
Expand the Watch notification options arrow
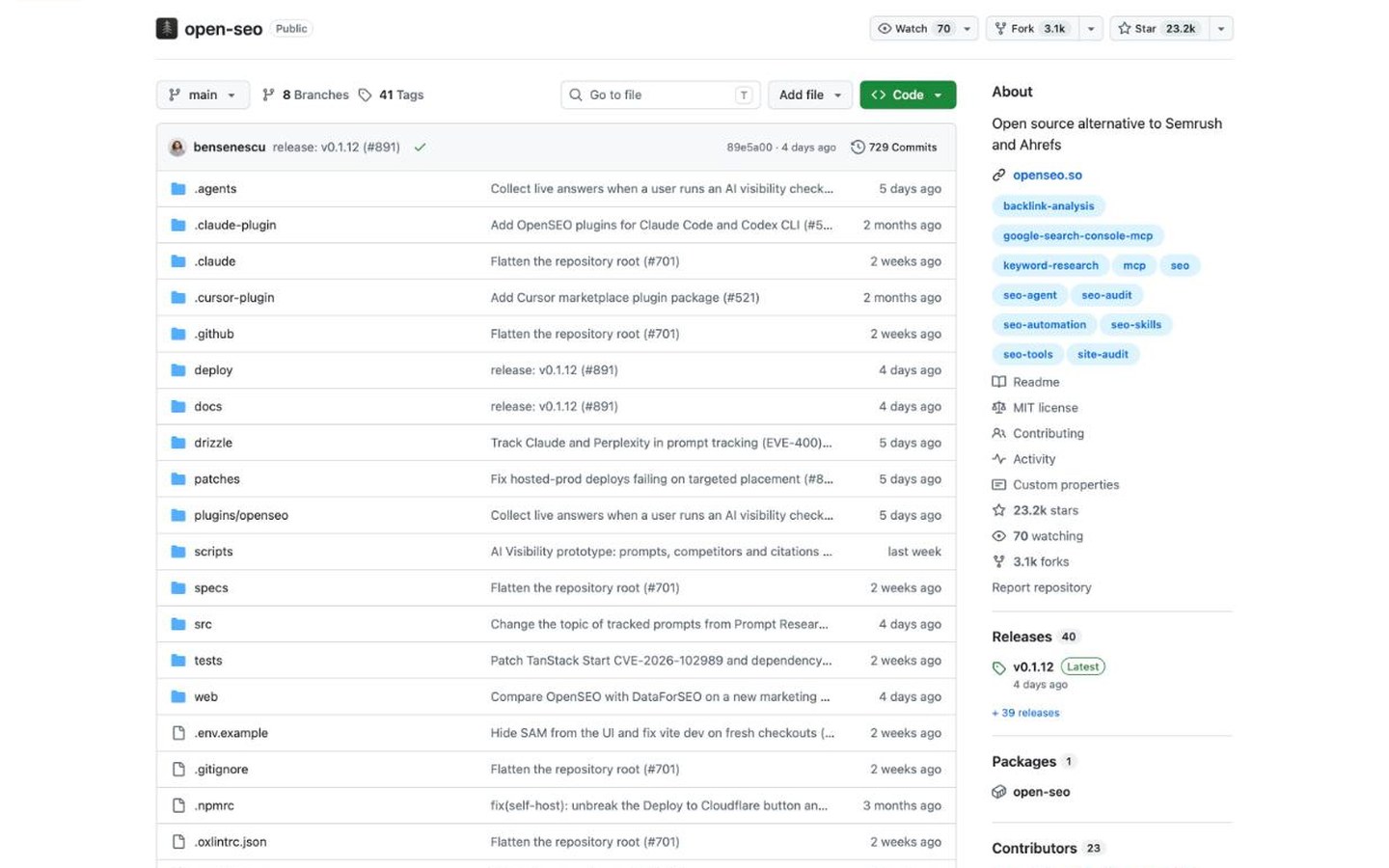[967, 29]
